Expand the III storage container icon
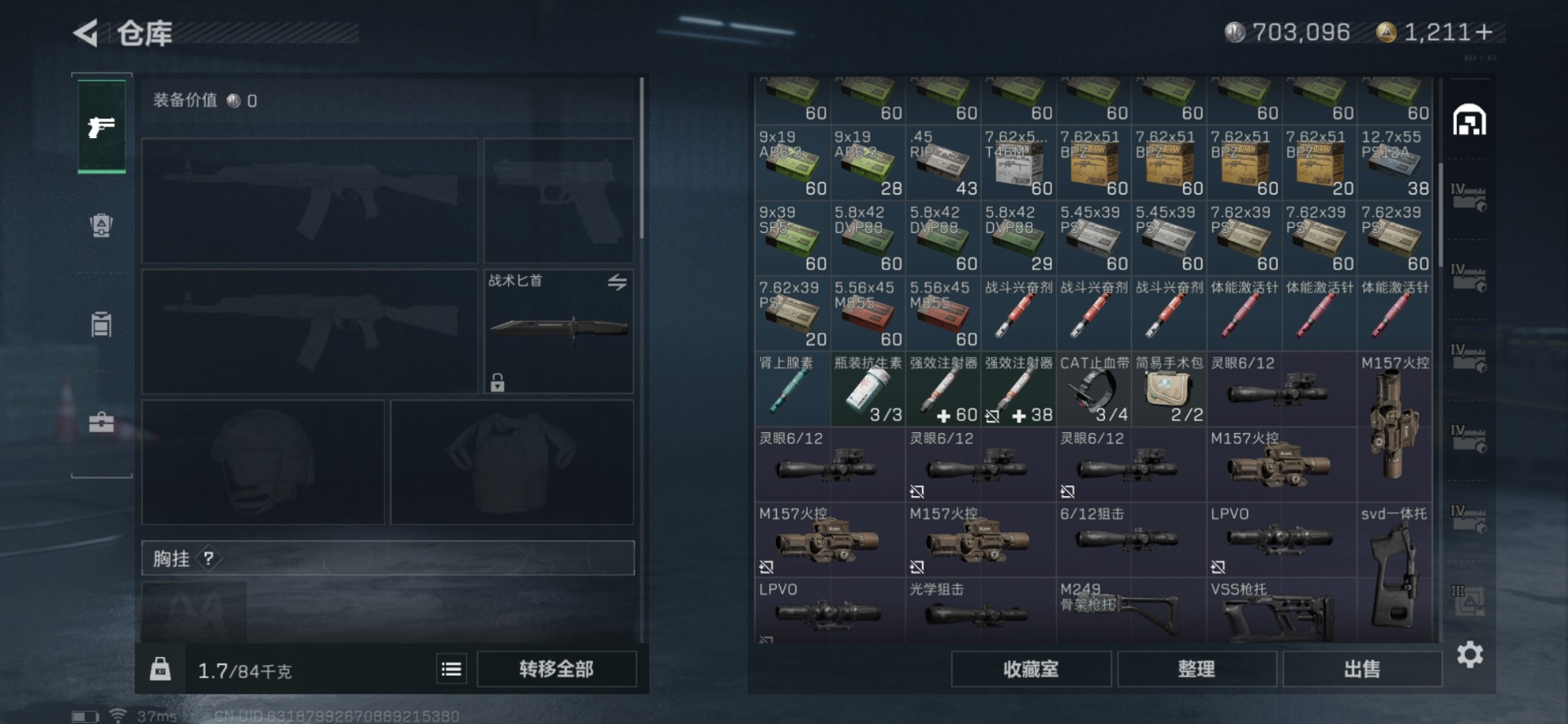 [1469, 601]
